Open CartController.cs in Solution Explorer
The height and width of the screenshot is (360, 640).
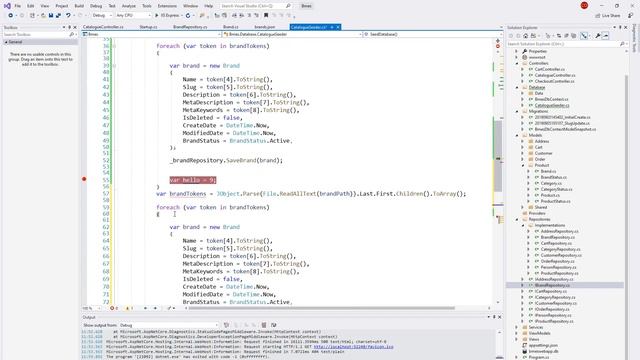[550, 69]
